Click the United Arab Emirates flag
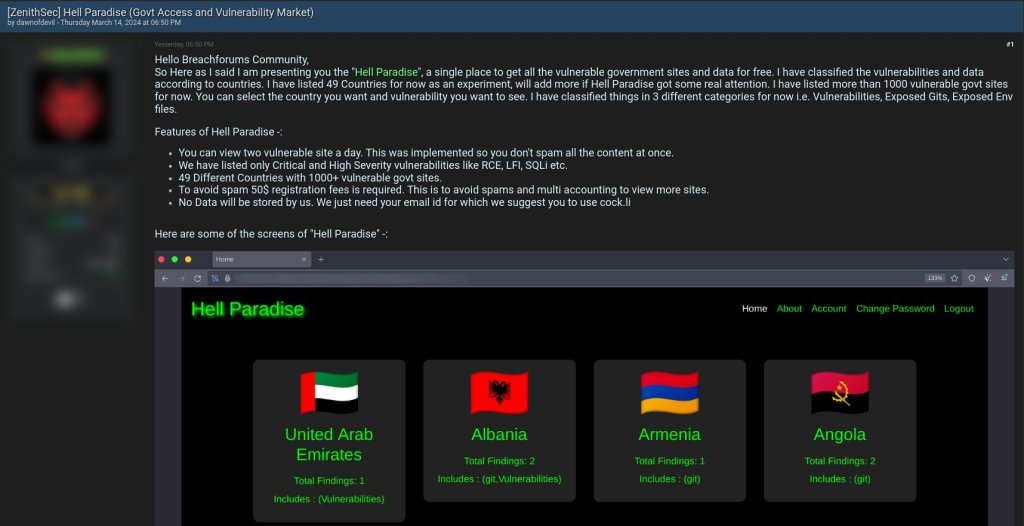The height and width of the screenshot is (526, 1024). tap(329, 392)
